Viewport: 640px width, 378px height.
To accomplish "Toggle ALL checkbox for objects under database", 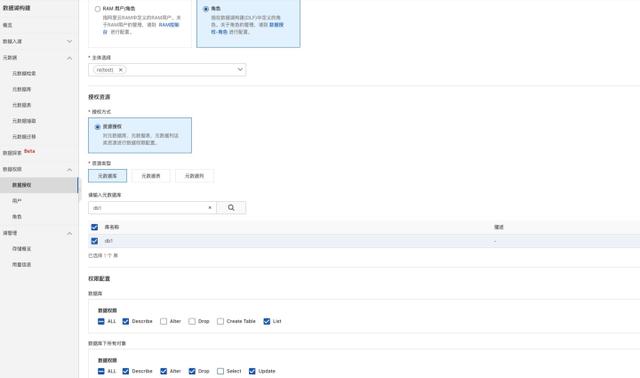I will coord(101,371).
